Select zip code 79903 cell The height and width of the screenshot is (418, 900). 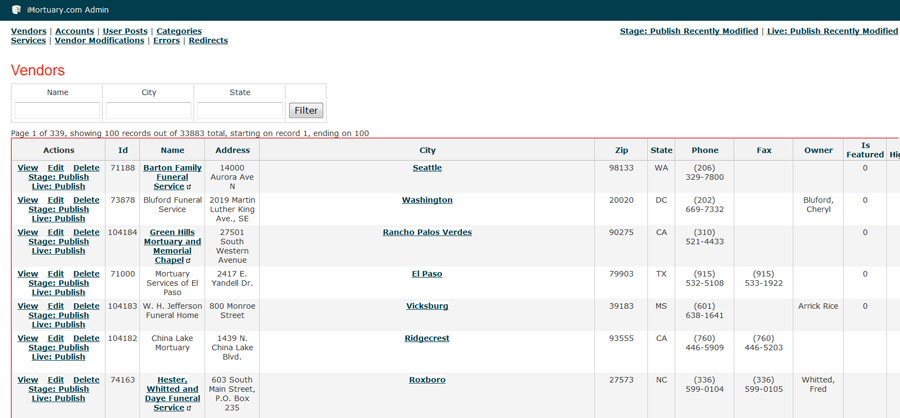click(621, 274)
